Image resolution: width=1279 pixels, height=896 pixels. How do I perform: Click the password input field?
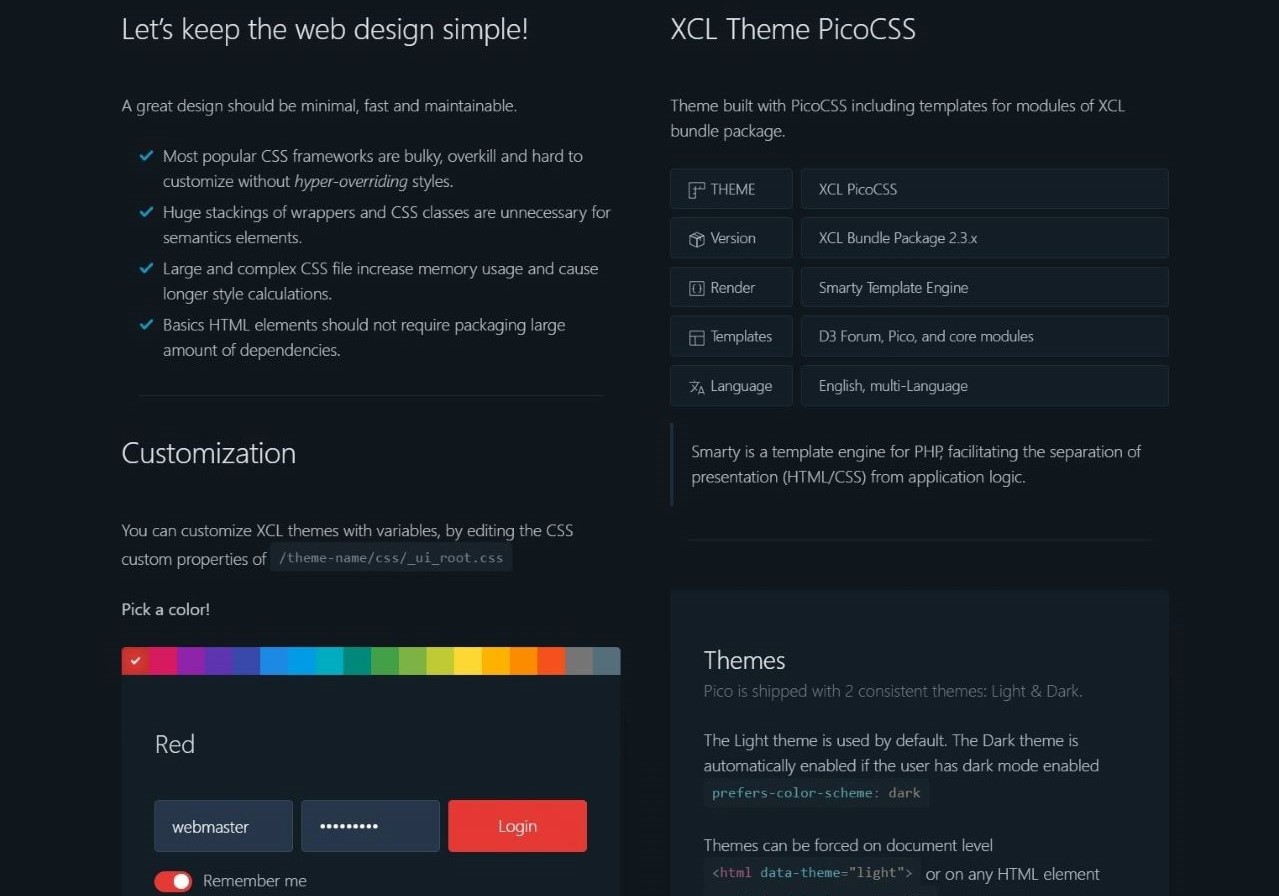point(370,826)
